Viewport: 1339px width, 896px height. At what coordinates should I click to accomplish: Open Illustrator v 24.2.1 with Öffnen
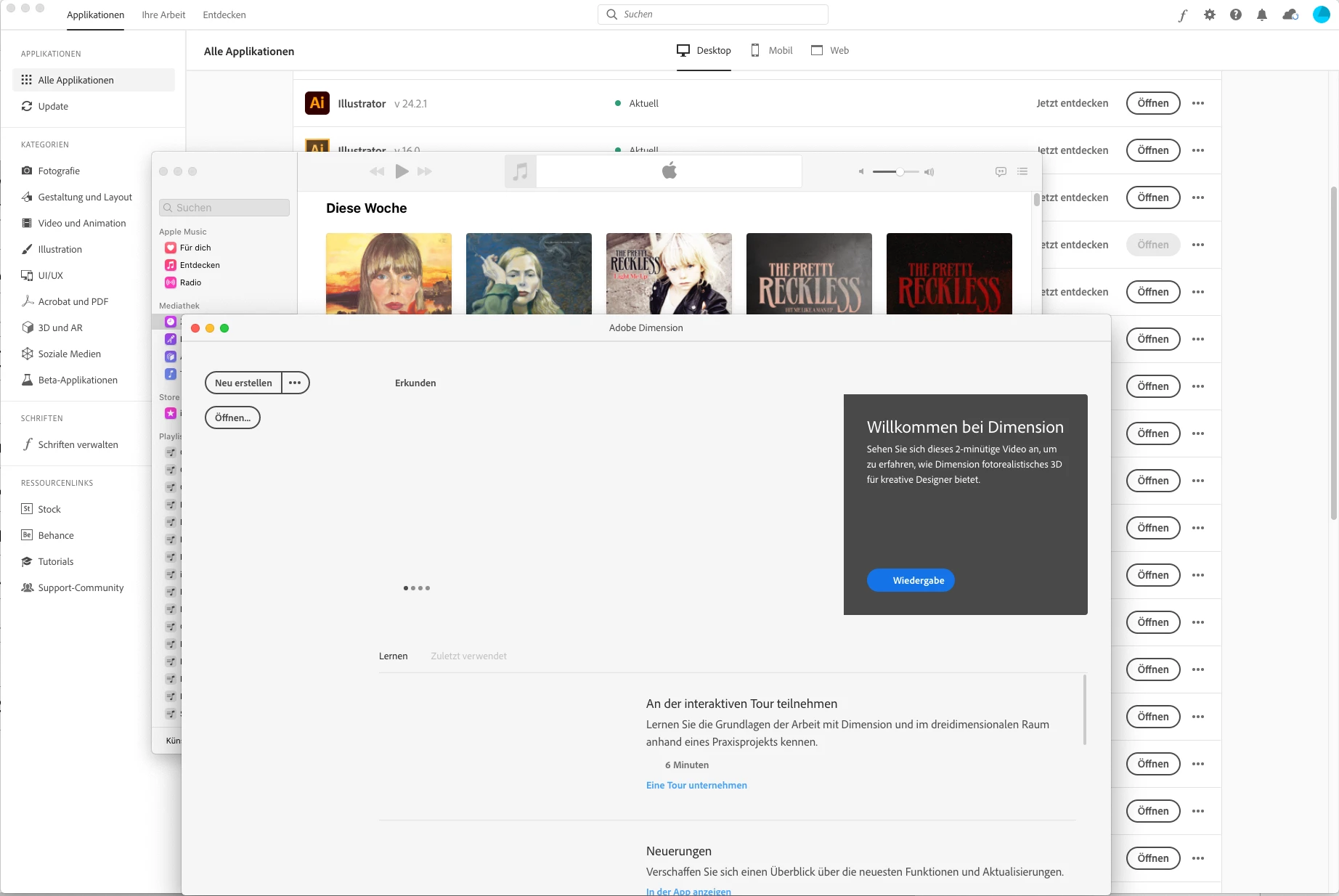tap(1153, 103)
